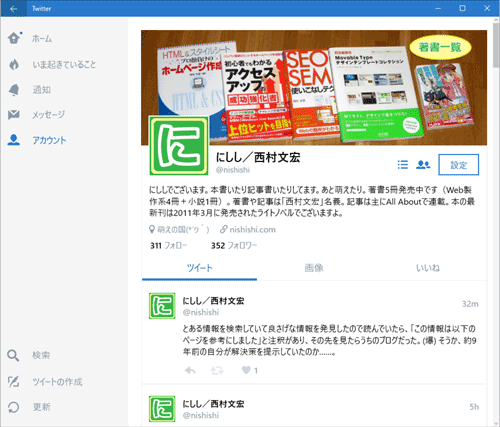Open 通知 in sidebar

(x=41, y=90)
